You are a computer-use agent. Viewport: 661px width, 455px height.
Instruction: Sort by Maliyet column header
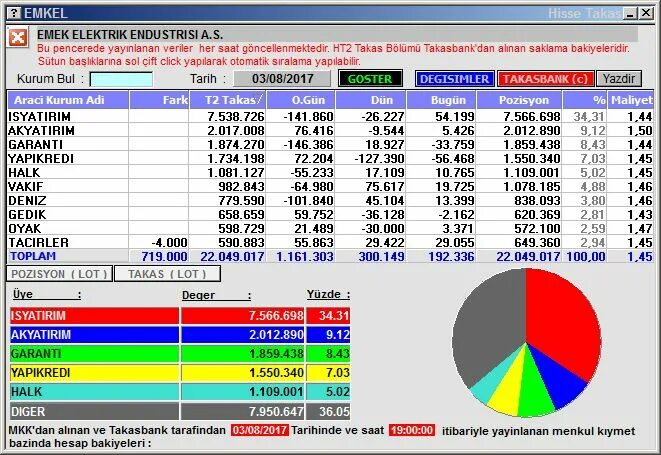[631, 100]
